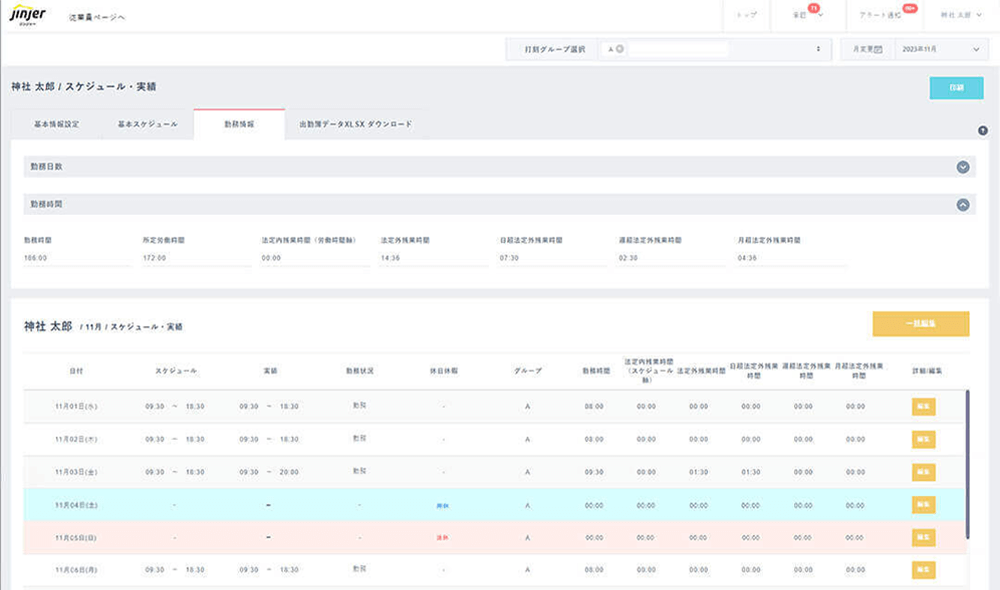1000x590 pixels.
Task: Open the 神社 太郎 user menu
Action: (961, 16)
